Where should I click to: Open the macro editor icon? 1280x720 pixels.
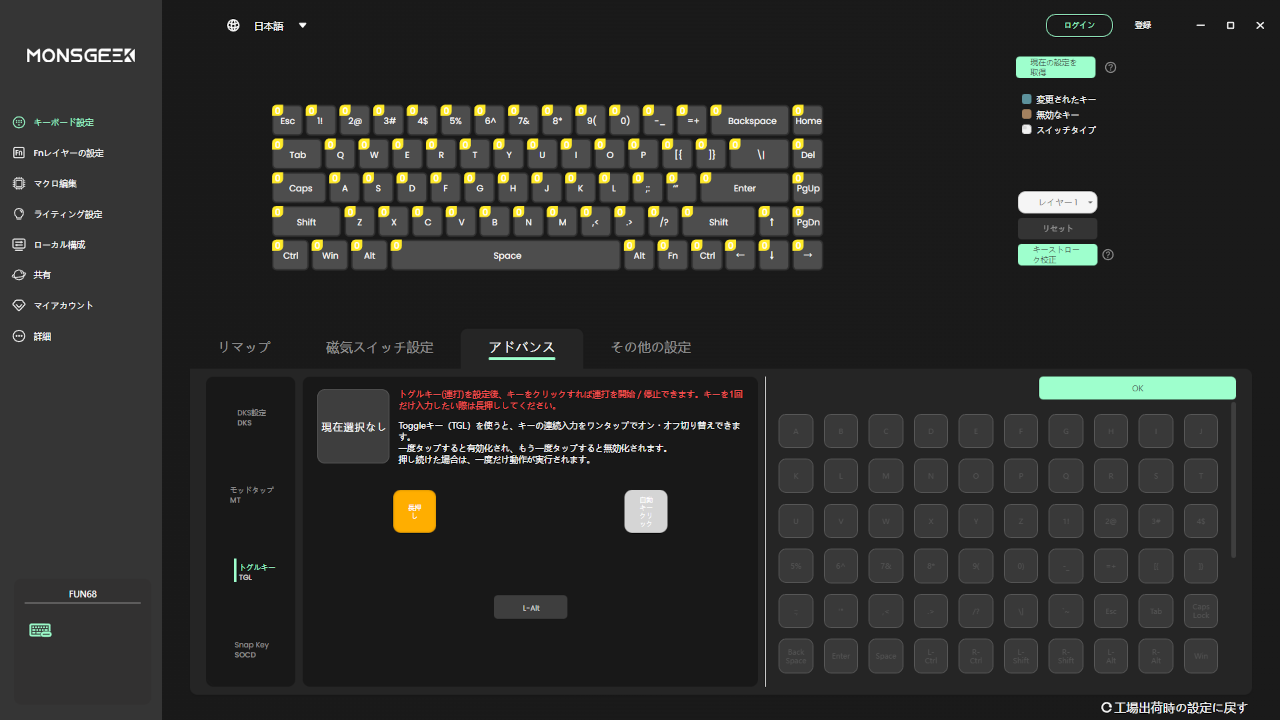click(x=18, y=184)
